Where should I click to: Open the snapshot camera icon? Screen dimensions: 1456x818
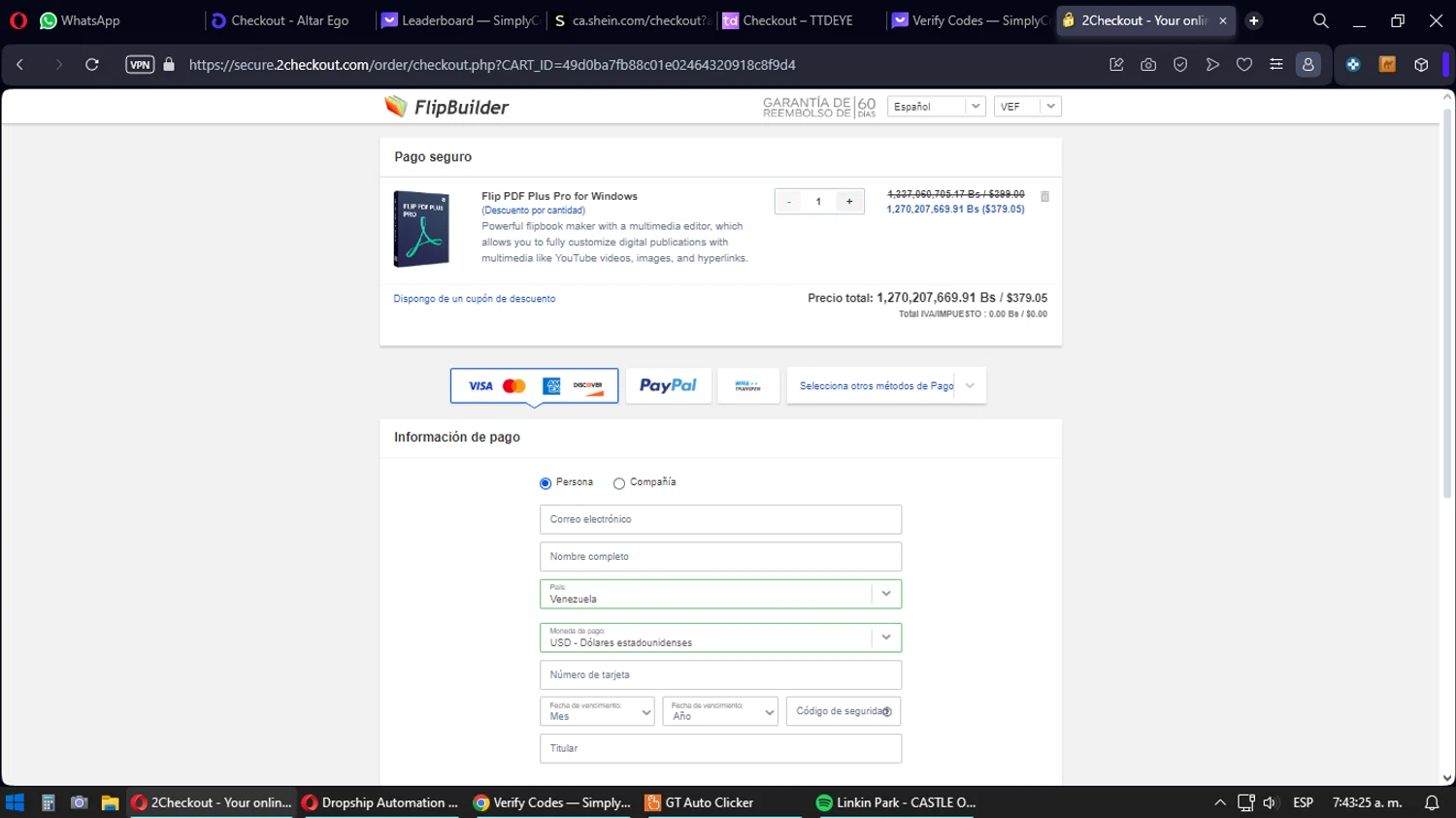(1148, 65)
